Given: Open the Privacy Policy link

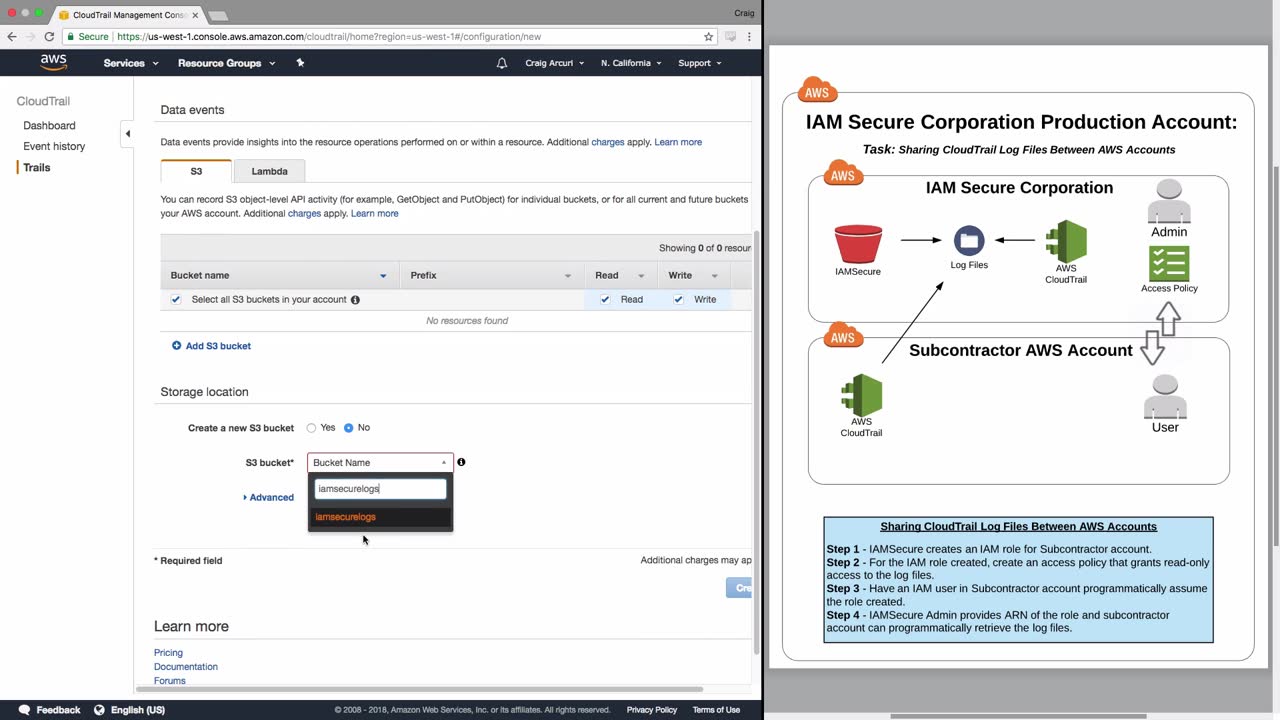Looking at the screenshot, I should point(652,710).
